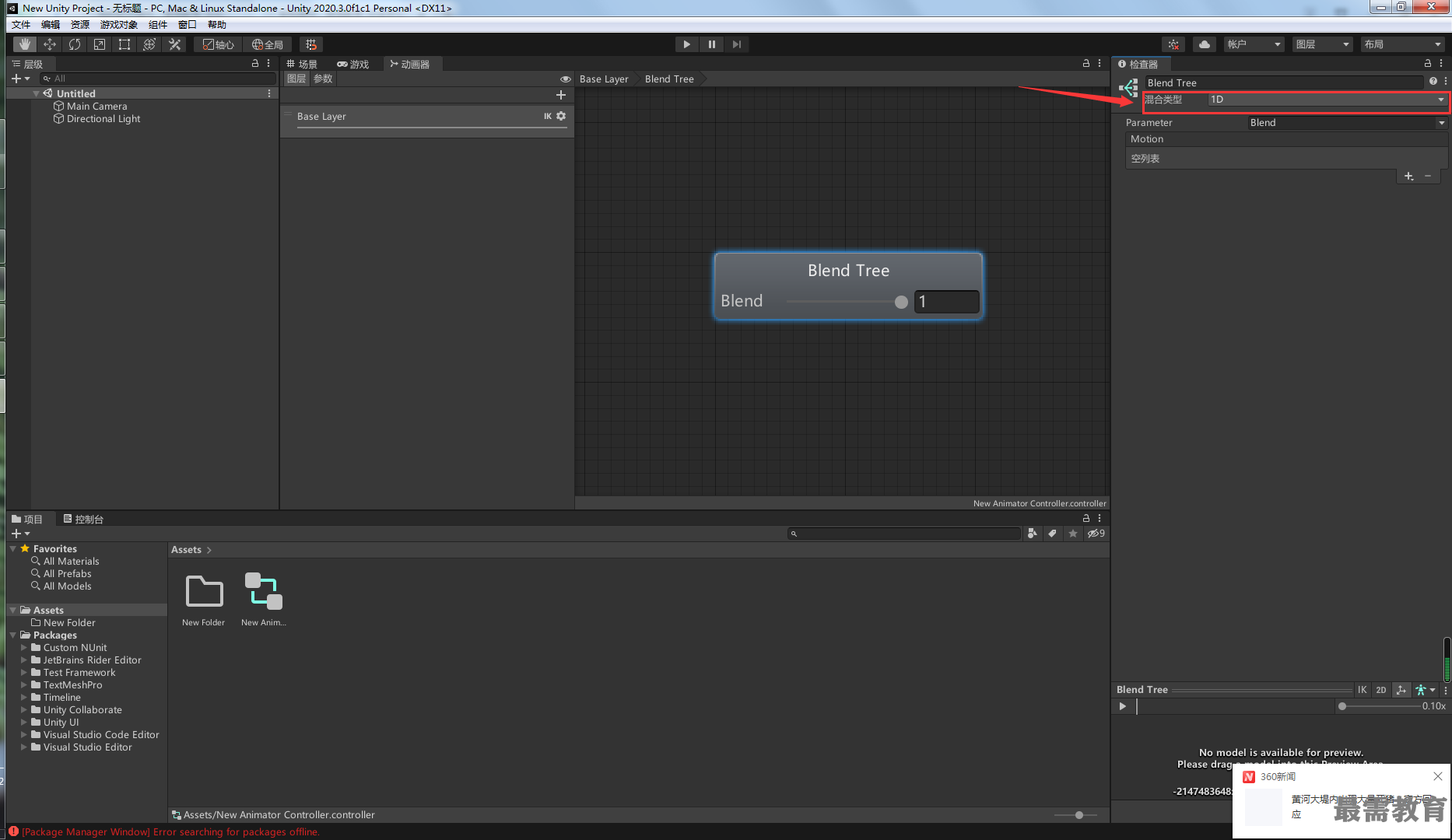The width and height of the screenshot is (1452, 840).
Task: Toggle the preview pivot and mass center icon
Action: (x=1401, y=690)
